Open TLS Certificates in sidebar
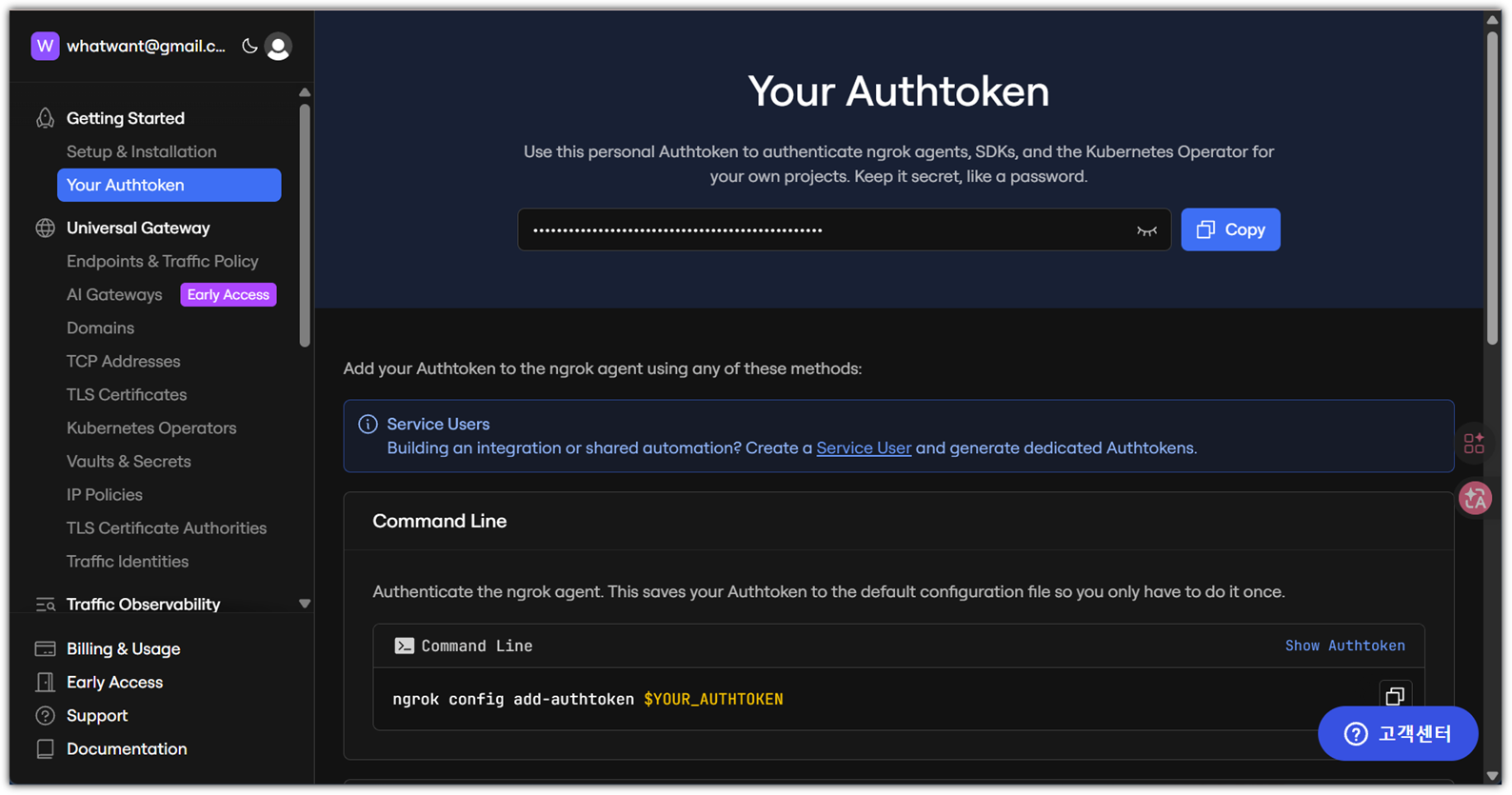Image resolution: width=1512 pixels, height=795 pixels. 127,394
